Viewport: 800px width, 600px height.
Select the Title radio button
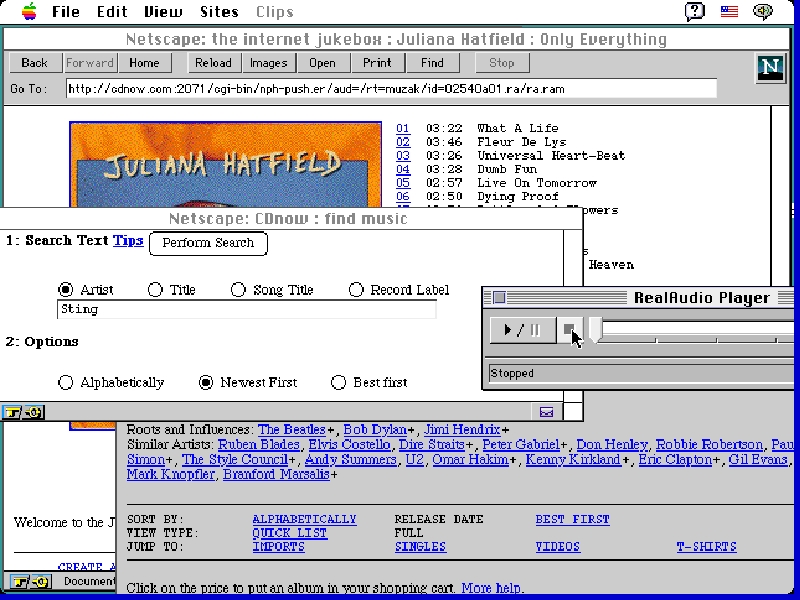[155, 290]
